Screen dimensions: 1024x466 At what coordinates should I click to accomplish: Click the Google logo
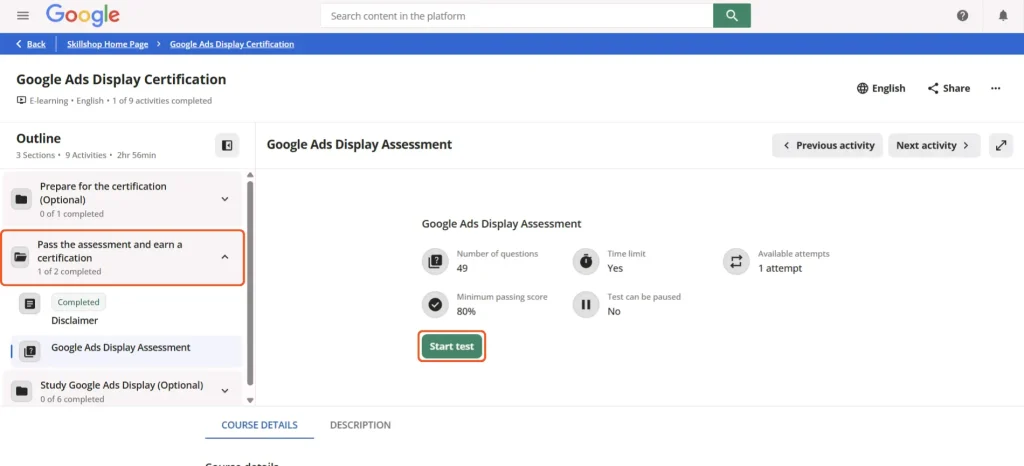point(83,15)
